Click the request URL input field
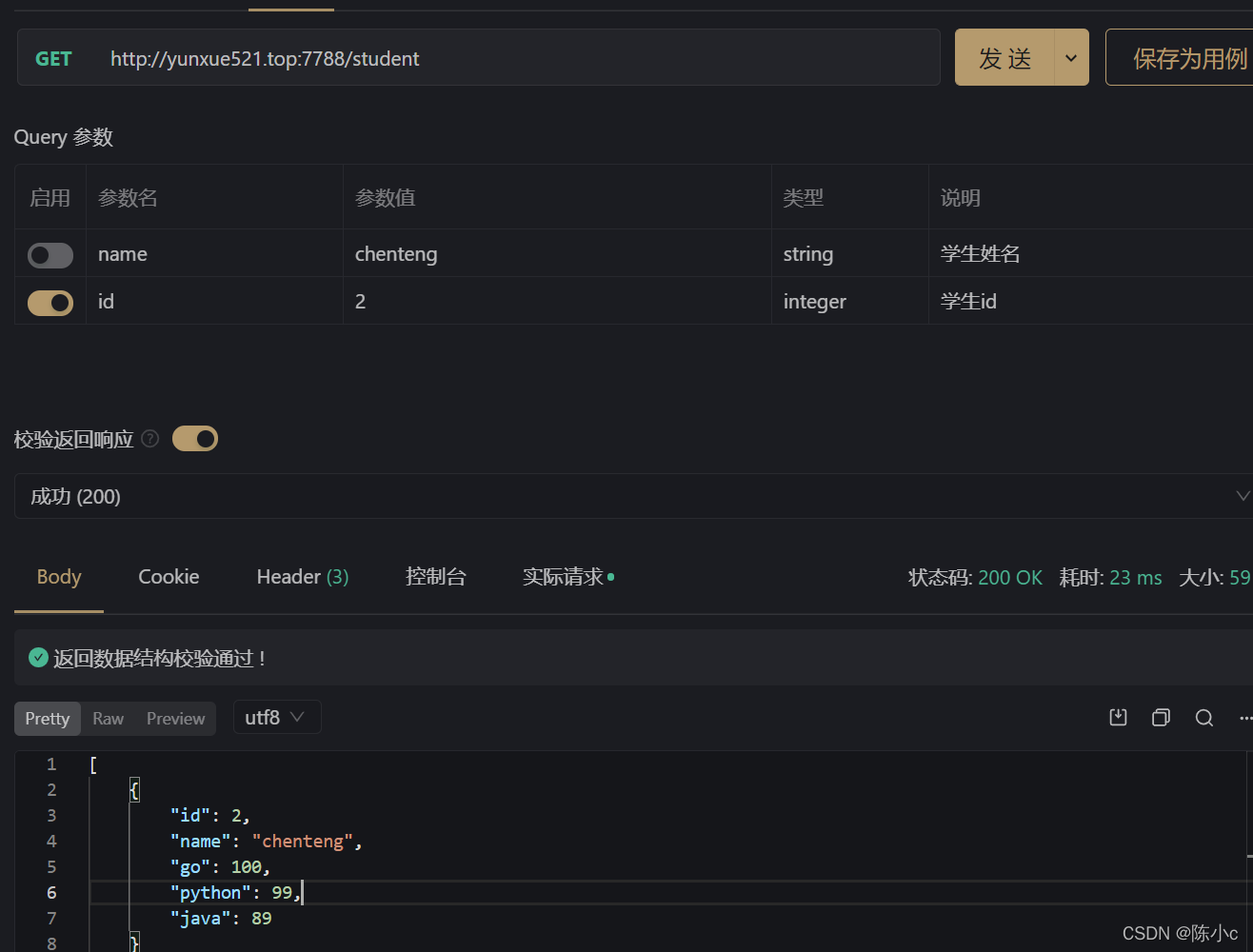The image size is (1253, 952). click(514, 59)
